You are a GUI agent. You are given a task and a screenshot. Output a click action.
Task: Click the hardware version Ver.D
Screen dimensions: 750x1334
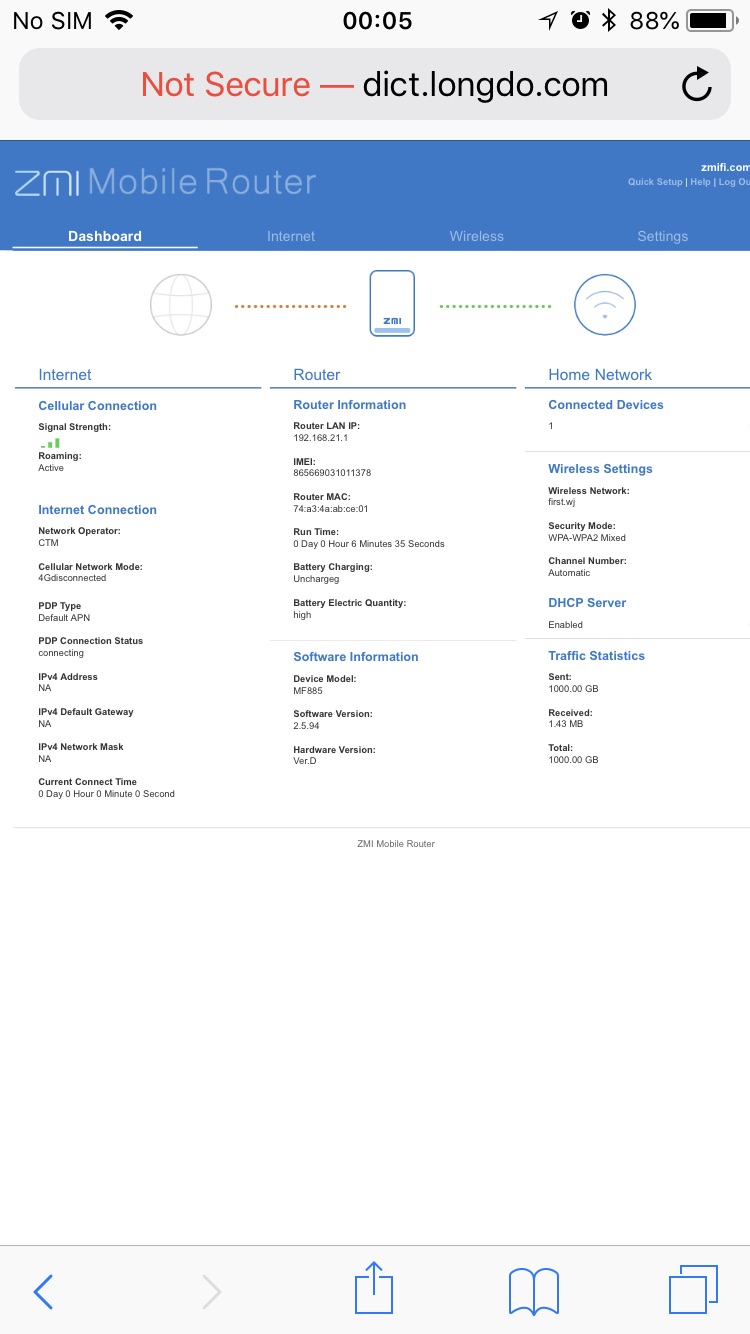coord(305,761)
